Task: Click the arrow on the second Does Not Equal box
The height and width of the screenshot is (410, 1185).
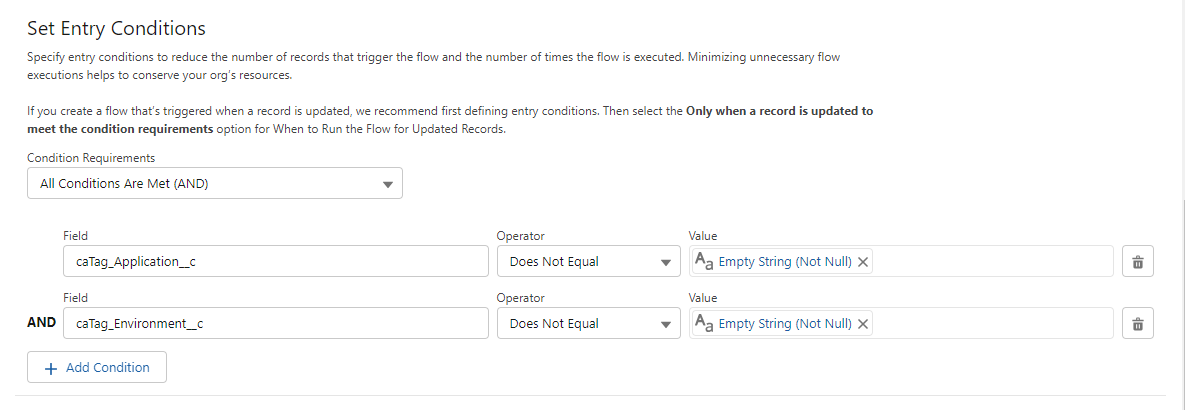Action: 666,325
